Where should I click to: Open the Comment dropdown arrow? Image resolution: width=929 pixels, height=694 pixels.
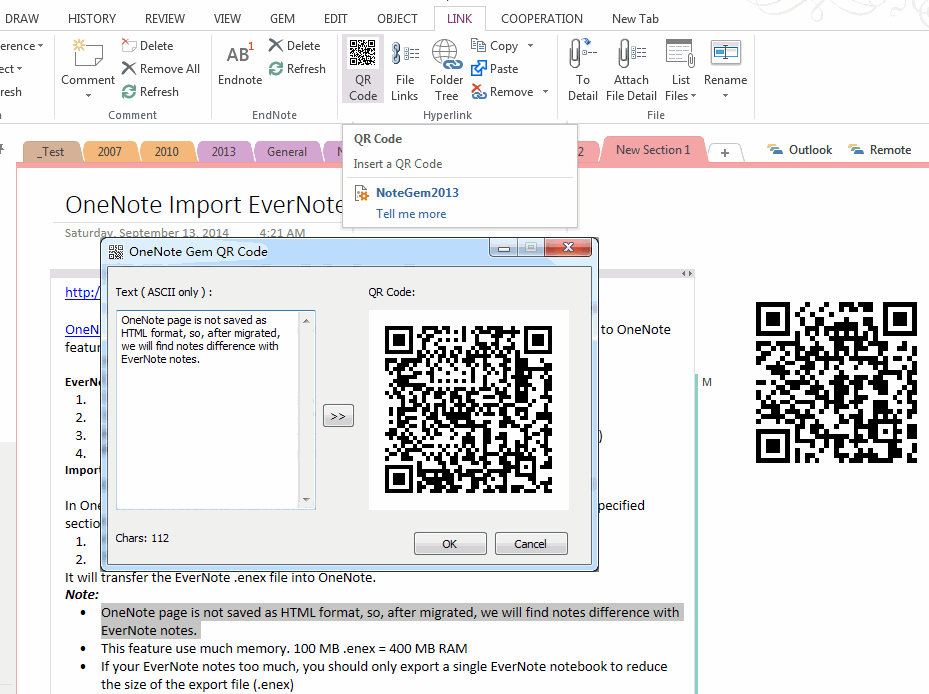[x=88, y=96]
